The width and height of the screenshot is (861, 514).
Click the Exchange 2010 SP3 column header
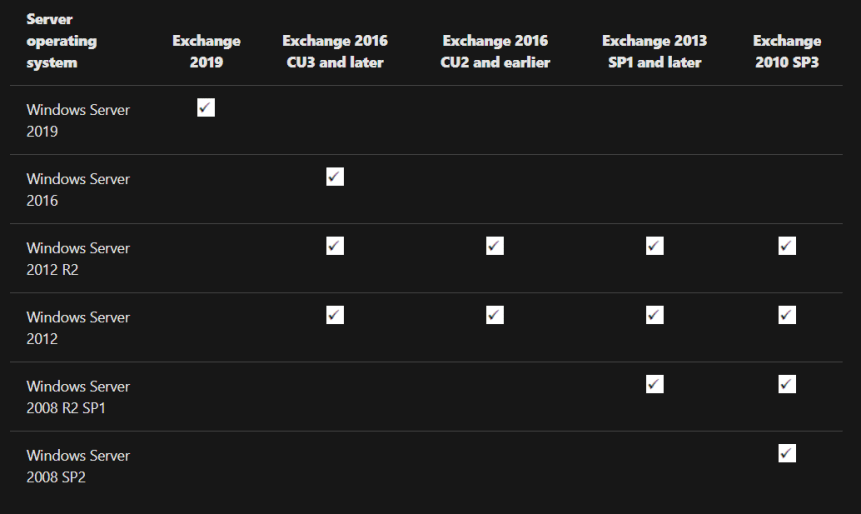(x=787, y=52)
